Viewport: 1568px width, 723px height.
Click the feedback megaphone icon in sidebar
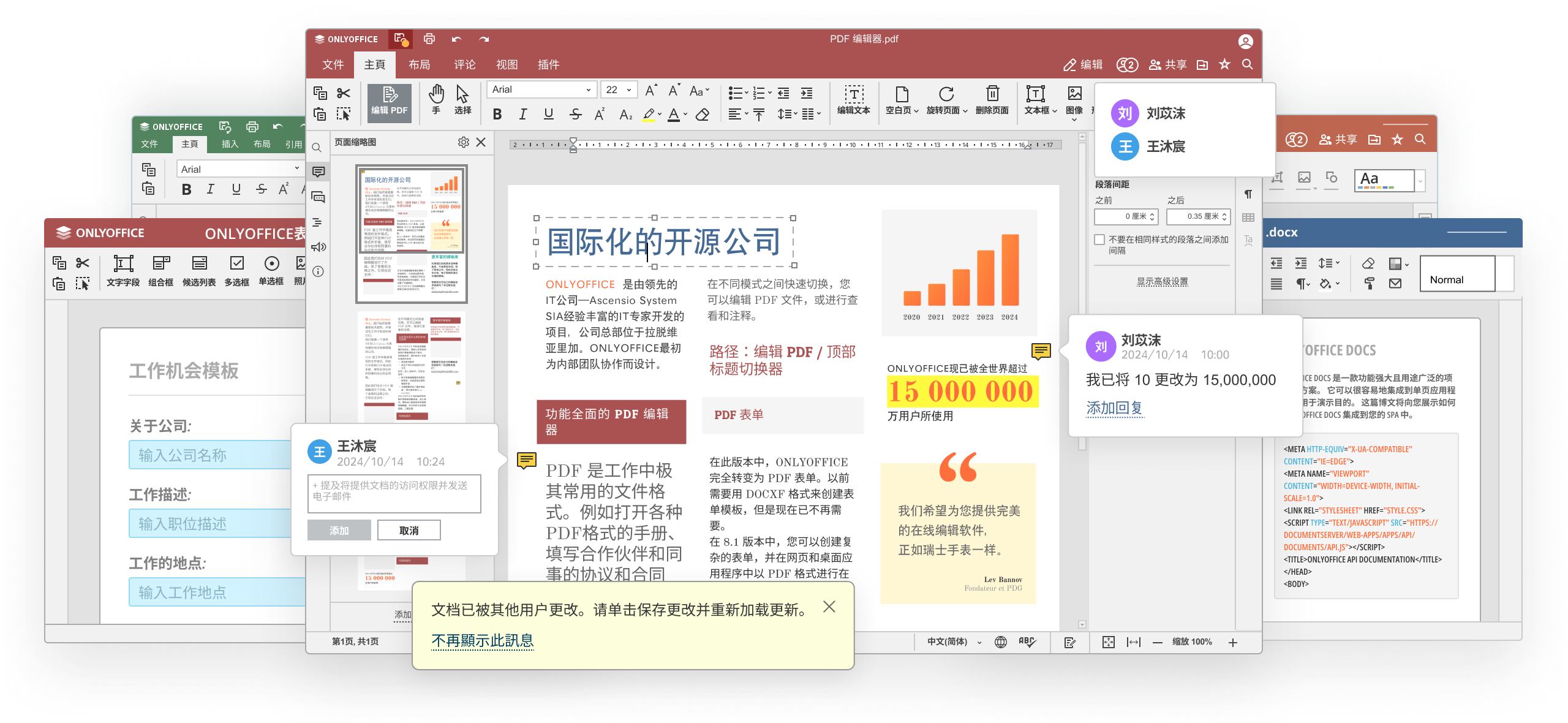pos(318,247)
